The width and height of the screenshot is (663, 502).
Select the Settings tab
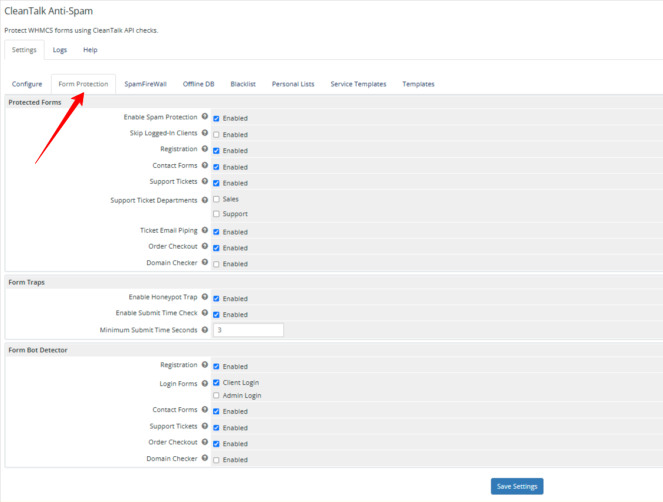(x=24, y=50)
